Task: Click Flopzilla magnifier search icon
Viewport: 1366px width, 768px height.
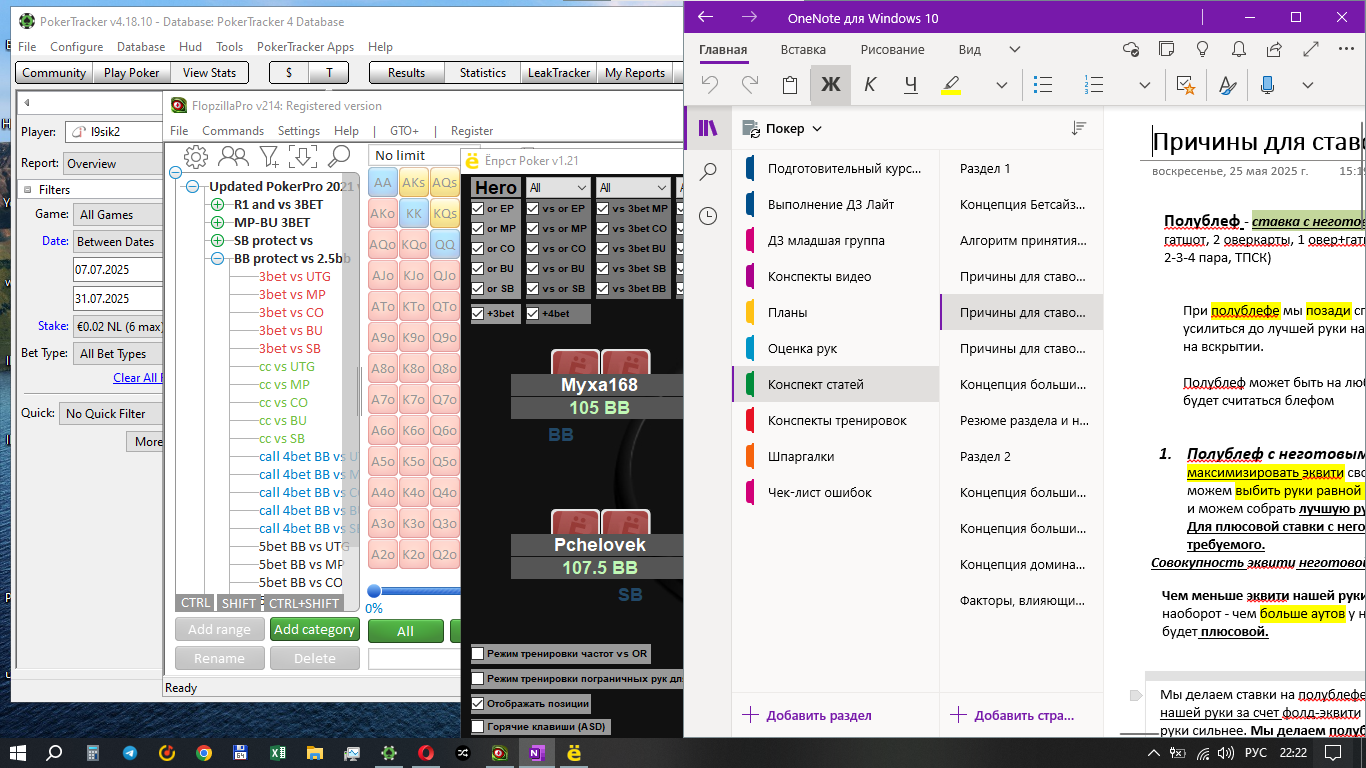Action: click(x=339, y=155)
